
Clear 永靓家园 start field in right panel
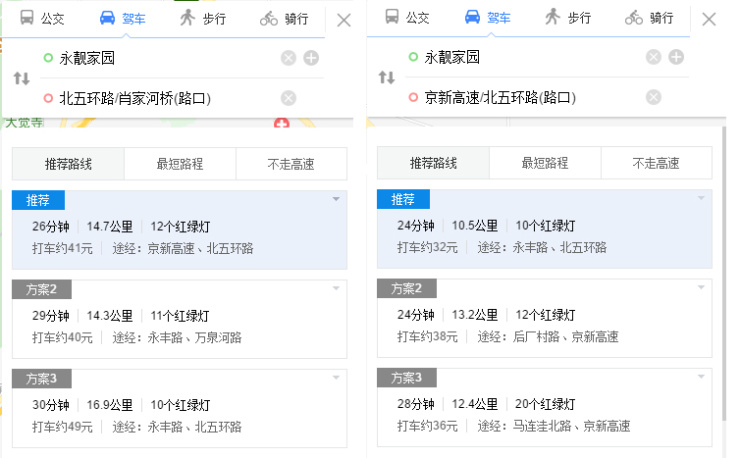coord(654,57)
